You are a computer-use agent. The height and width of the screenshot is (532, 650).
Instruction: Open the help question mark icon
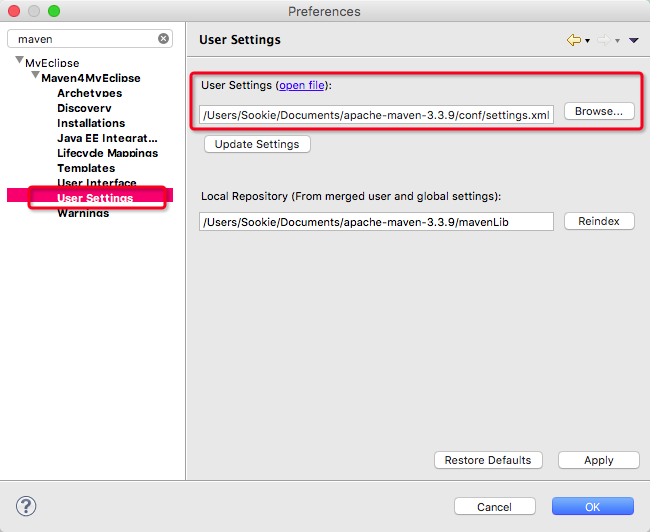point(27,506)
